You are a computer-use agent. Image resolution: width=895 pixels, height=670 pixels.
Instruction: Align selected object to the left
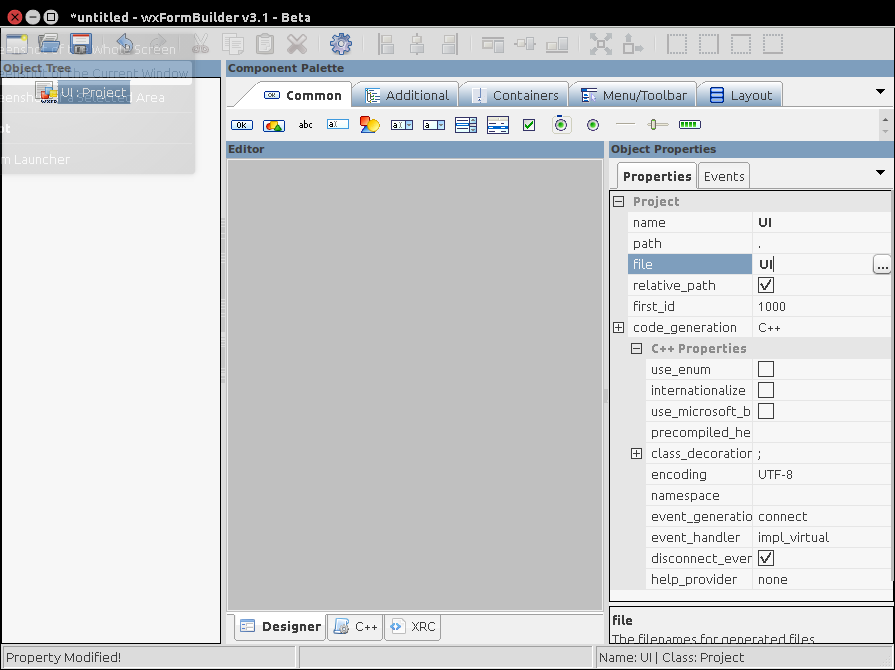pyautogui.click(x=386, y=44)
